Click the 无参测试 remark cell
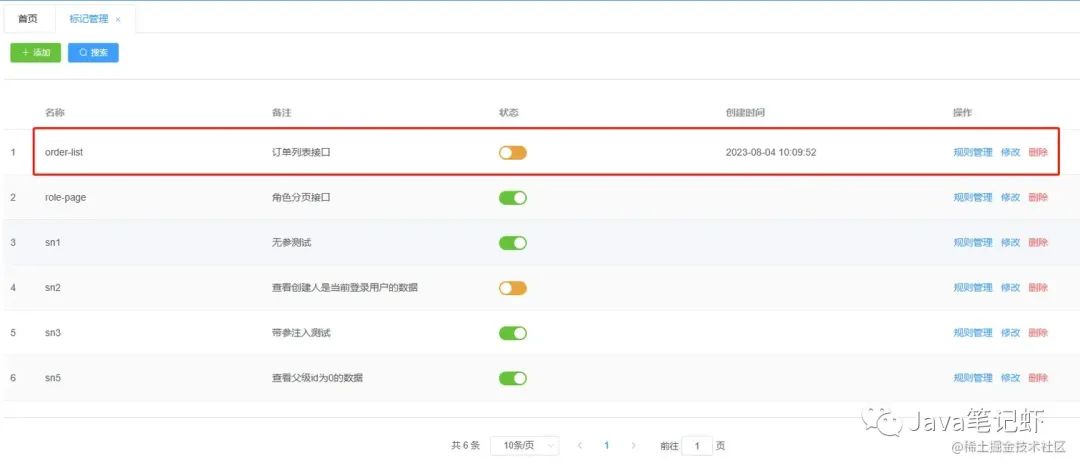 click(x=291, y=243)
